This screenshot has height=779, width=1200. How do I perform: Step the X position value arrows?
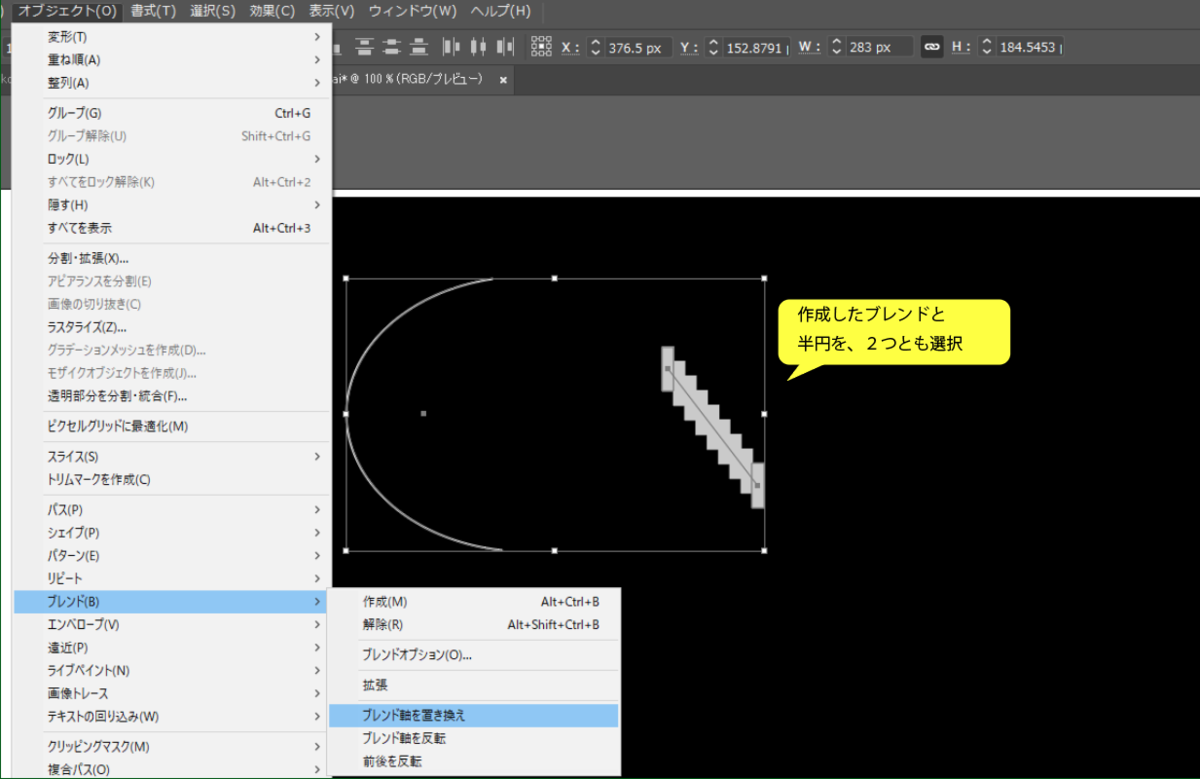pos(596,47)
